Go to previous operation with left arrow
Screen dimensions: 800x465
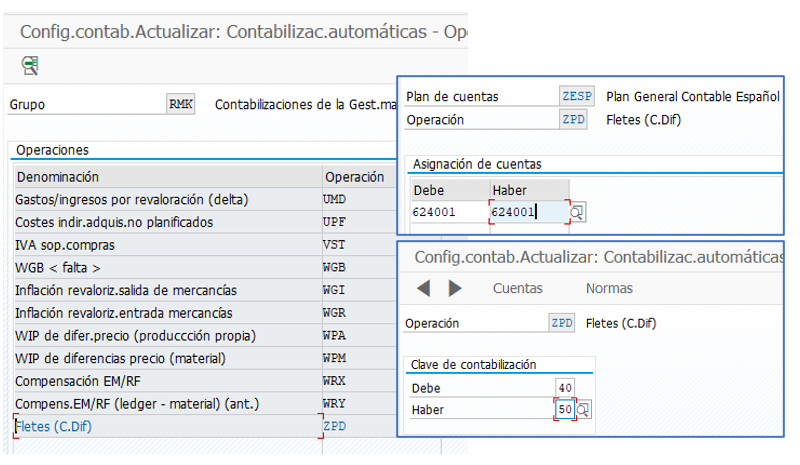(x=423, y=288)
